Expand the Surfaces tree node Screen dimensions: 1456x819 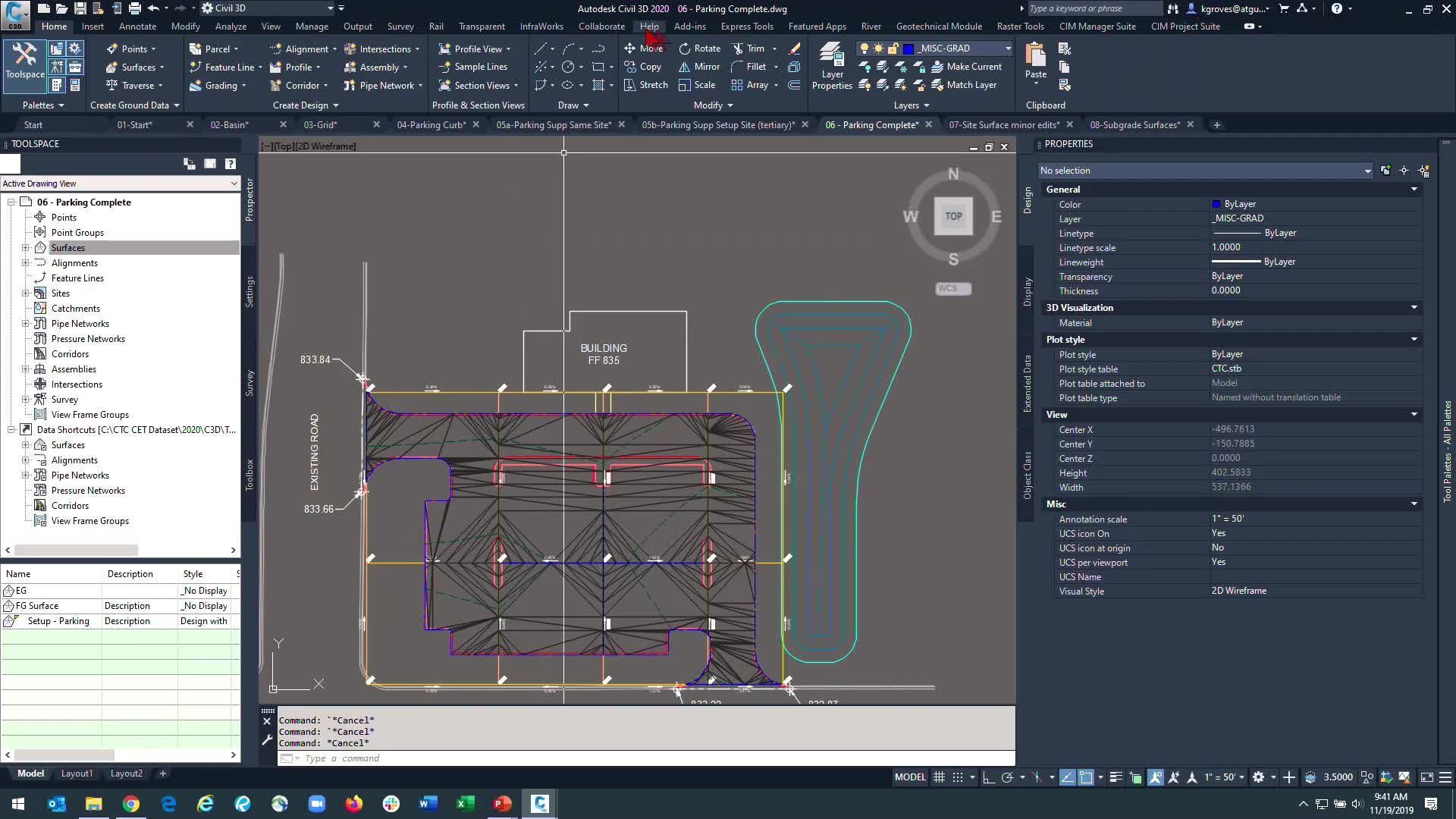[26, 248]
